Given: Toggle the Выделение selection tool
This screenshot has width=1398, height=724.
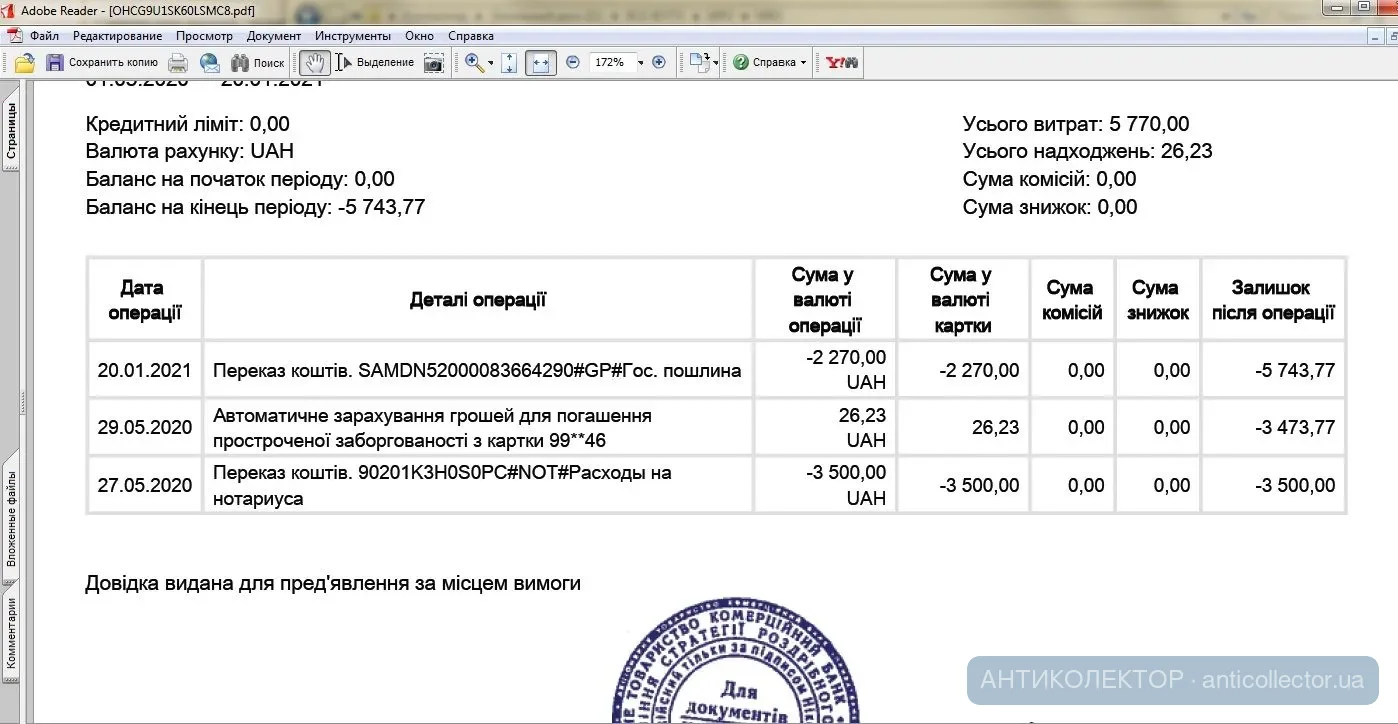Looking at the screenshot, I should pyautogui.click(x=375, y=62).
